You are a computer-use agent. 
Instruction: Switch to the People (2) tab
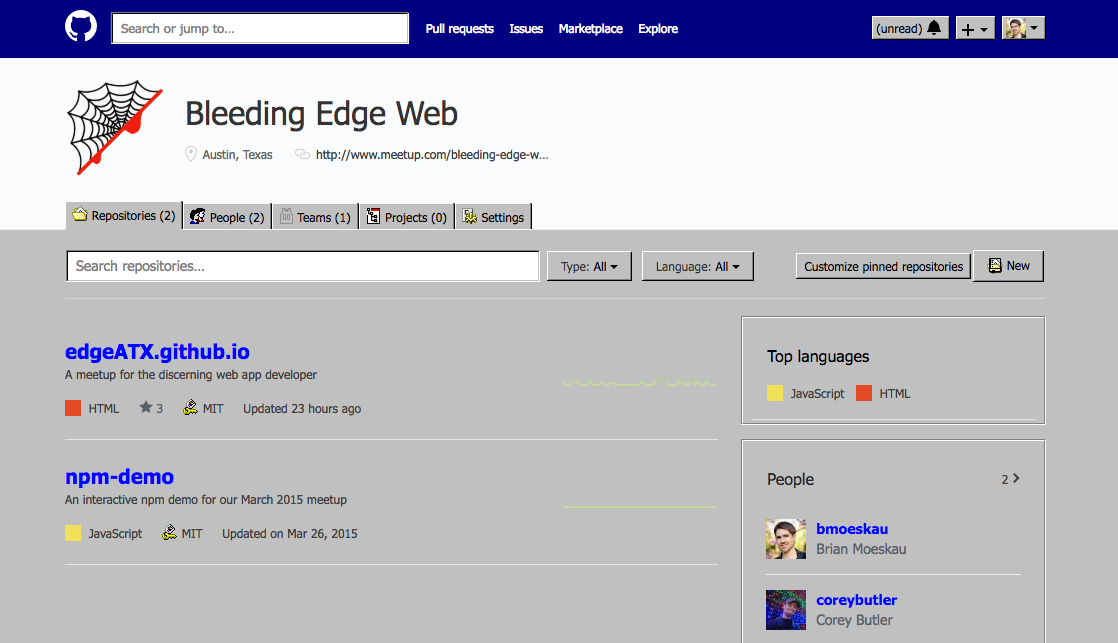[x=227, y=217]
